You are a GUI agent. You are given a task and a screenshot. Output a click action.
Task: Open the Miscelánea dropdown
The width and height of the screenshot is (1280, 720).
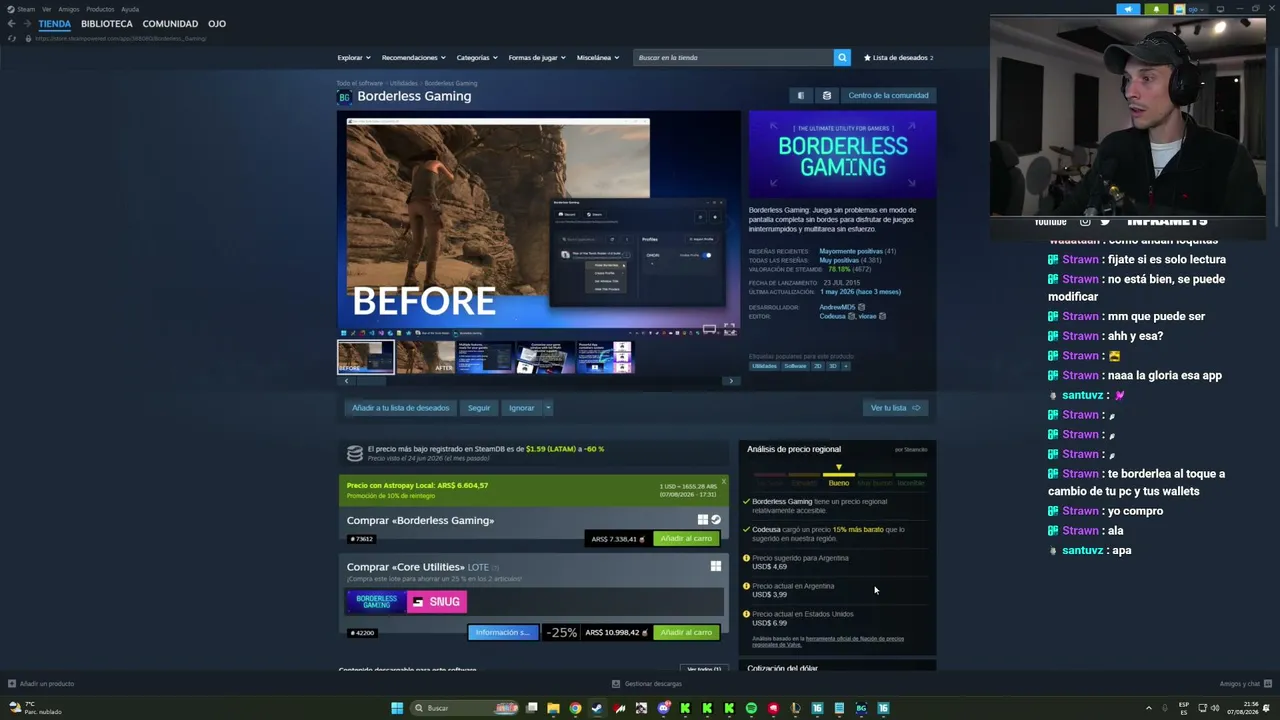tap(598, 58)
